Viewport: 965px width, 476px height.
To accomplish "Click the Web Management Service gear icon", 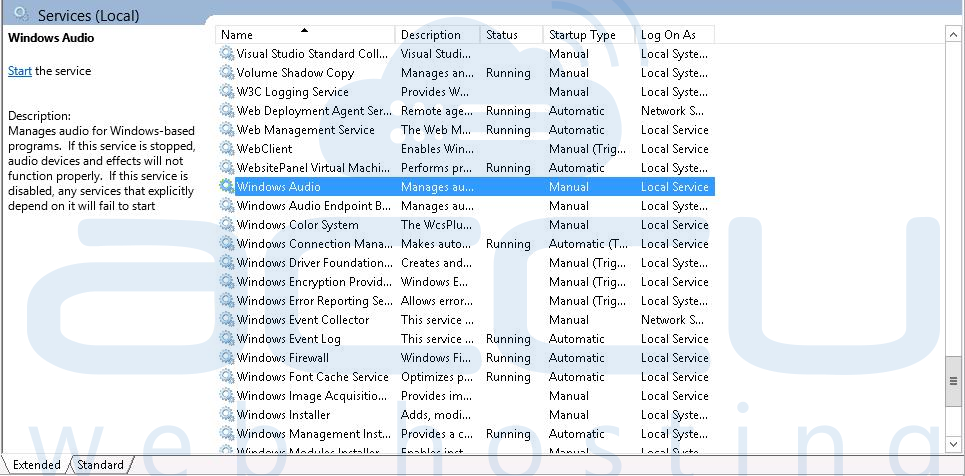I will pos(226,130).
